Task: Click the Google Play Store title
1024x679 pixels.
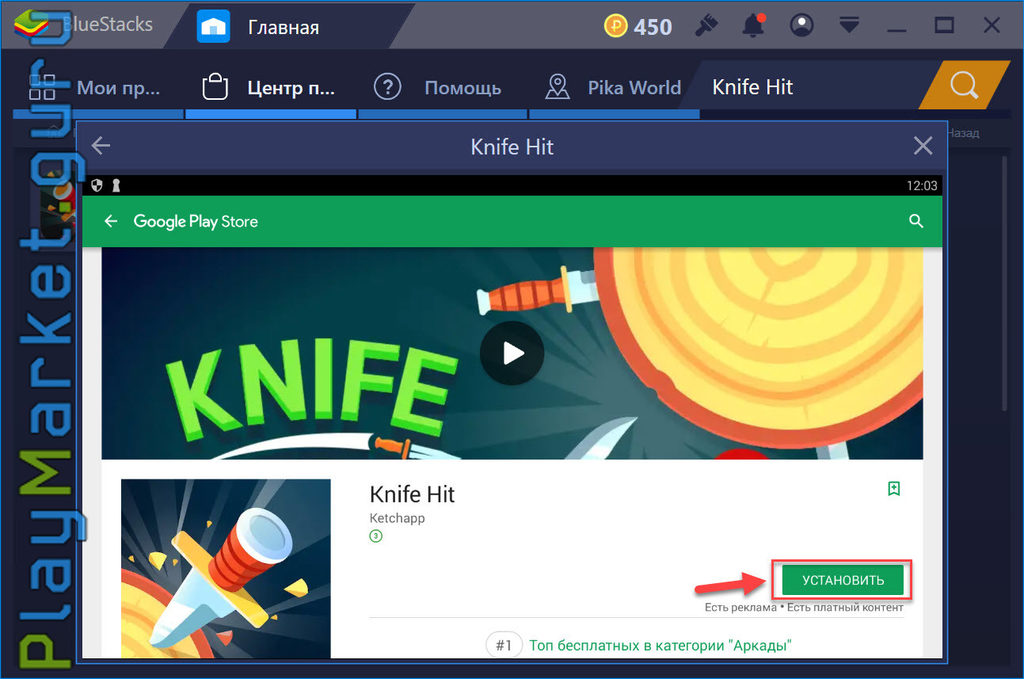Action: pos(195,221)
